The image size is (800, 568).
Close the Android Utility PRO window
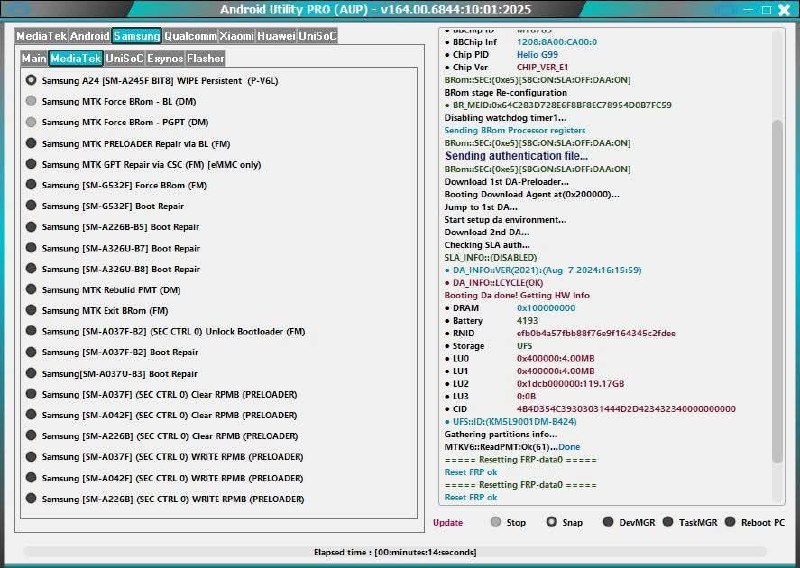tap(784, 10)
